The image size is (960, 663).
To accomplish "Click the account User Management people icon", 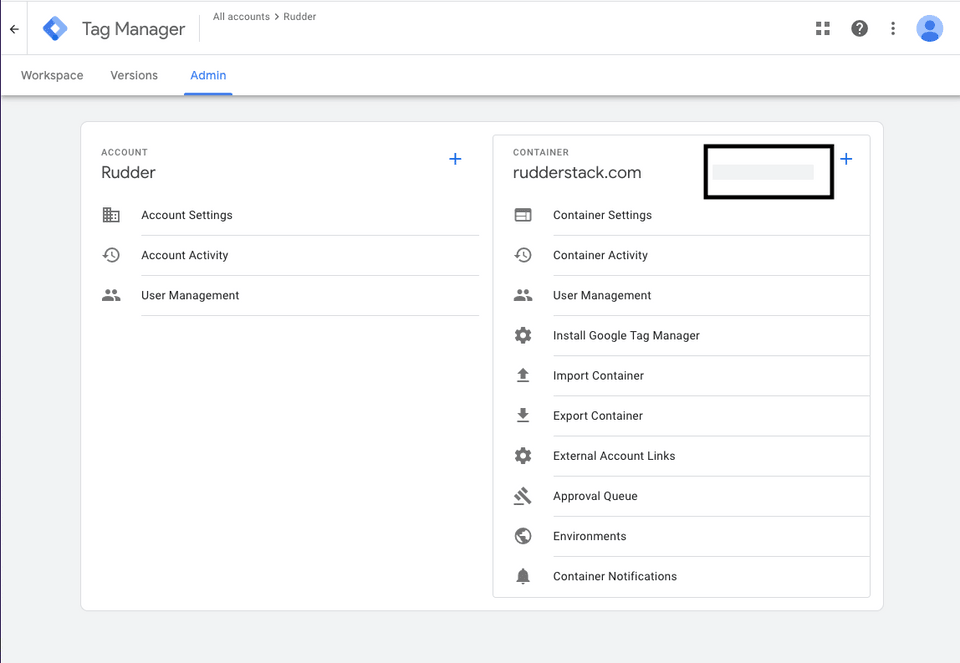I will [111, 295].
